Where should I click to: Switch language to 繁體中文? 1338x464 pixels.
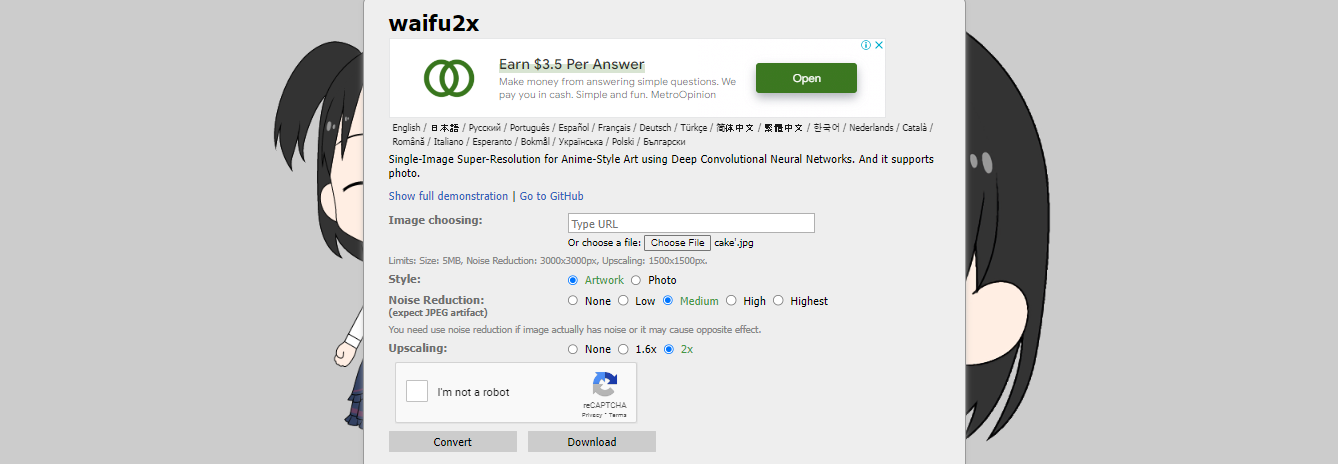[784, 128]
